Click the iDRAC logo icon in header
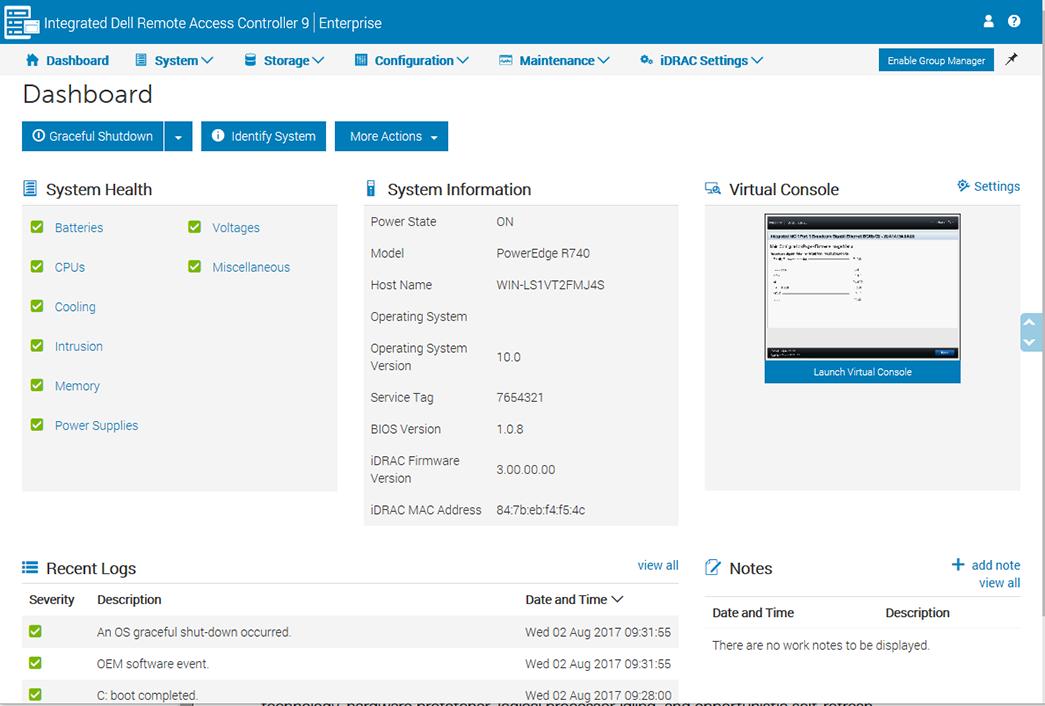Image resolution: width=1045 pixels, height=706 pixels. (x=20, y=22)
